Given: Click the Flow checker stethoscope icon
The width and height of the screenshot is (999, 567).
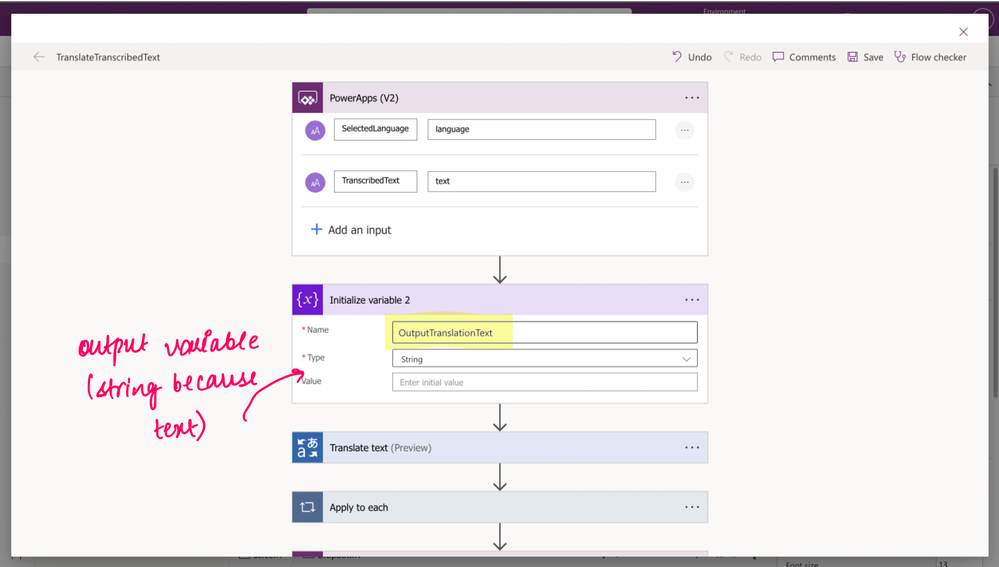Looking at the screenshot, I should pyautogui.click(x=900, y=57).
